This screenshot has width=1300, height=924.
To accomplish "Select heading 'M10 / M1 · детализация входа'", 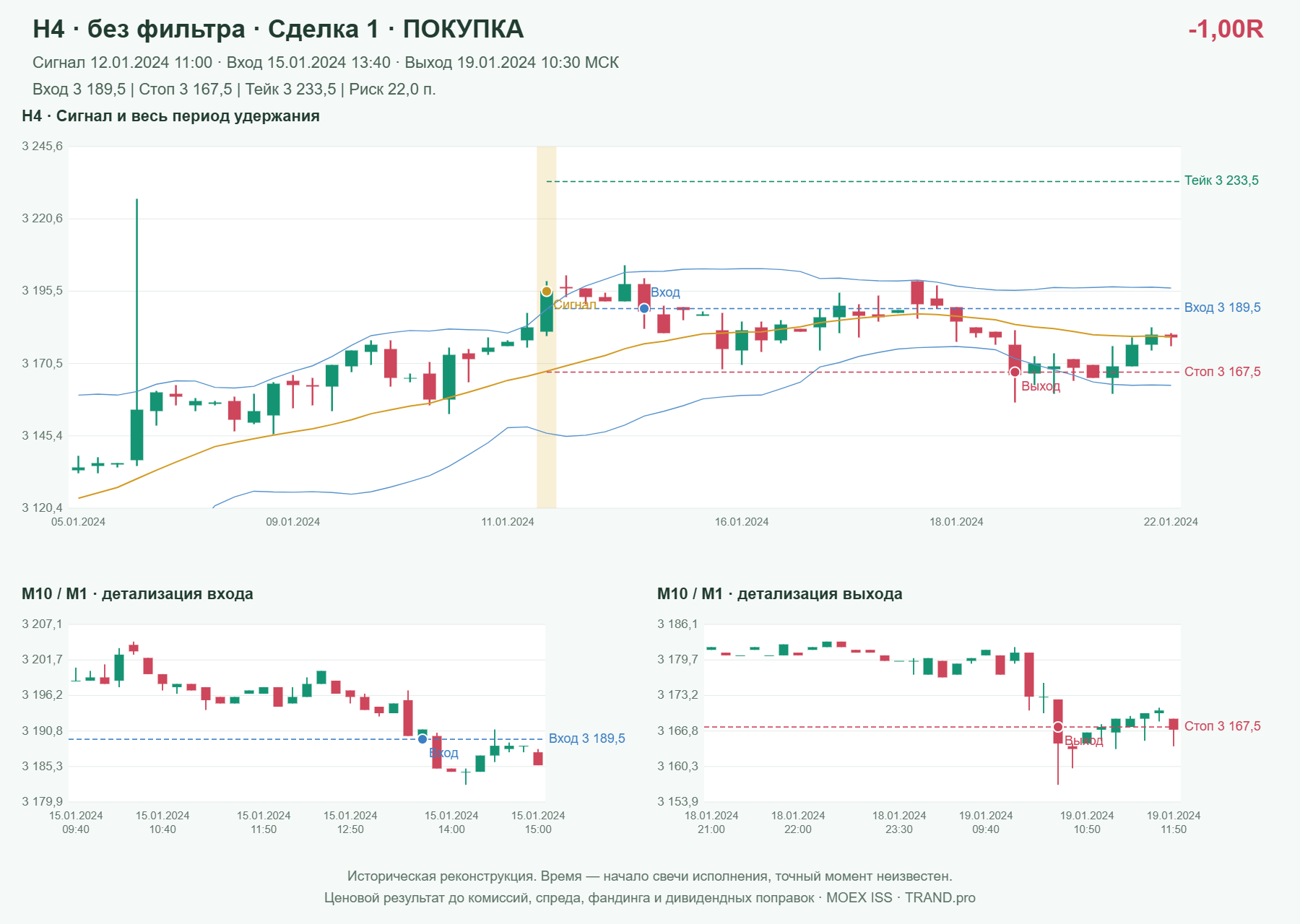I will [x=137, y=594].
